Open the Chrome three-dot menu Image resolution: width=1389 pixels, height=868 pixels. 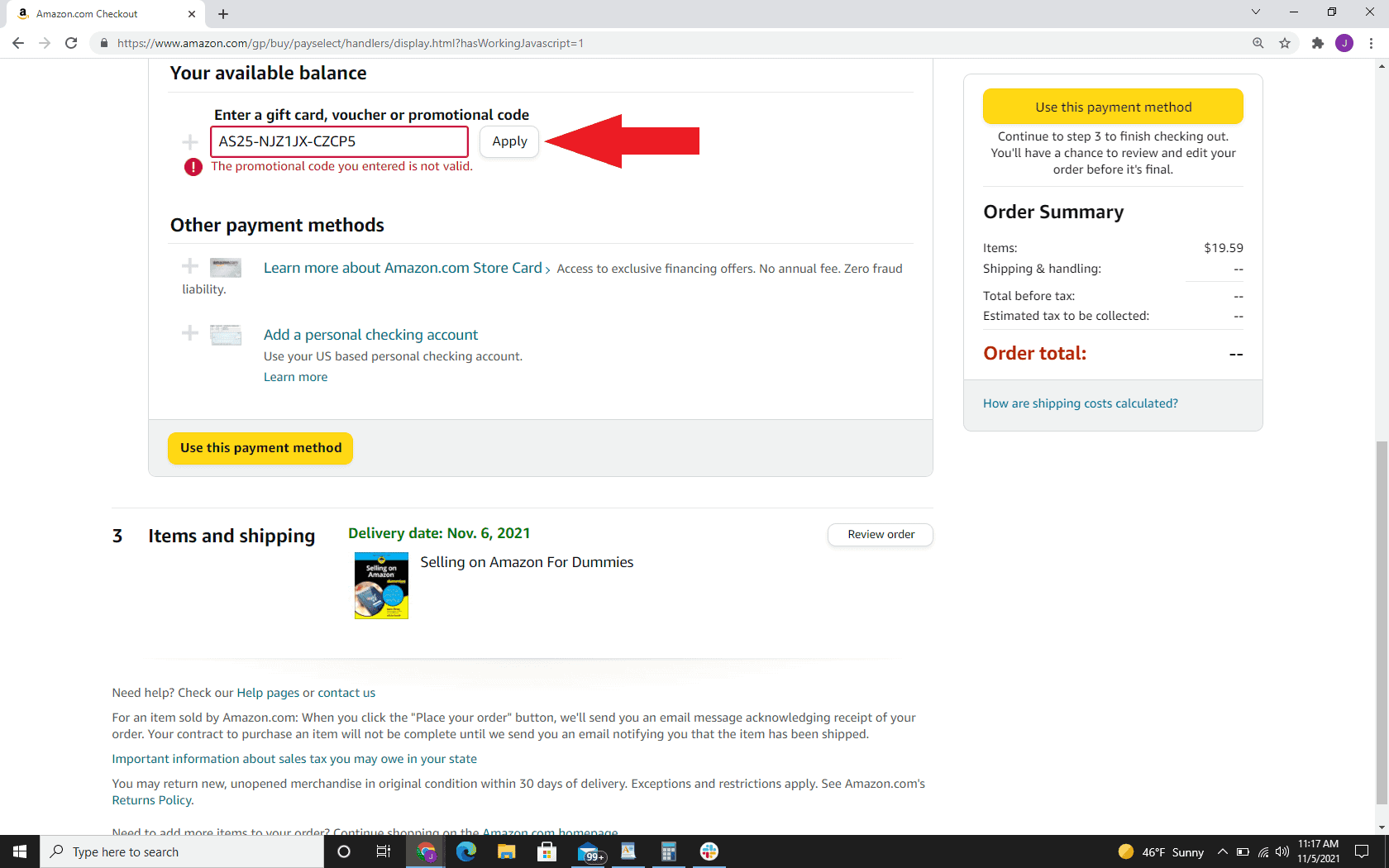click(1371, 43)
